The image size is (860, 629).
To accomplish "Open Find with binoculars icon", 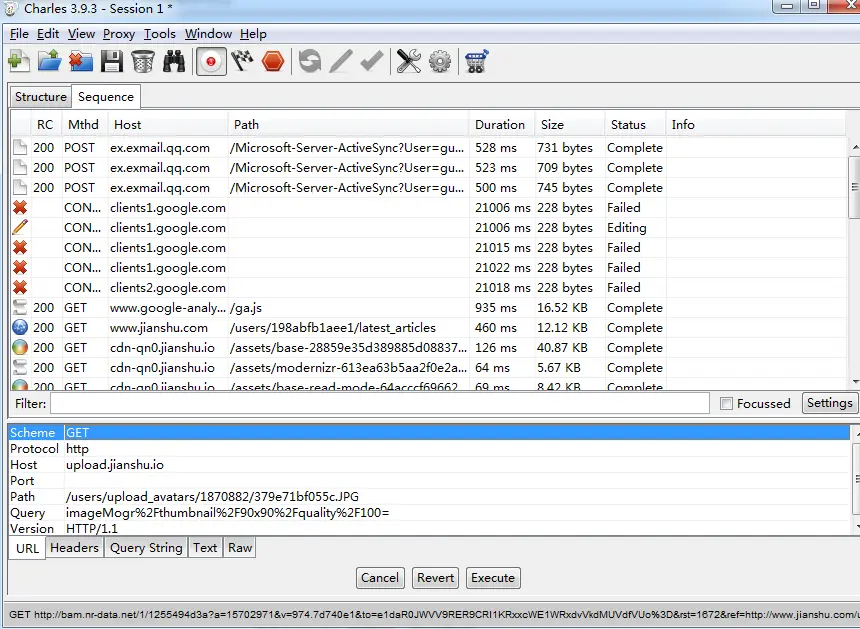I will [x=174, y=61].
